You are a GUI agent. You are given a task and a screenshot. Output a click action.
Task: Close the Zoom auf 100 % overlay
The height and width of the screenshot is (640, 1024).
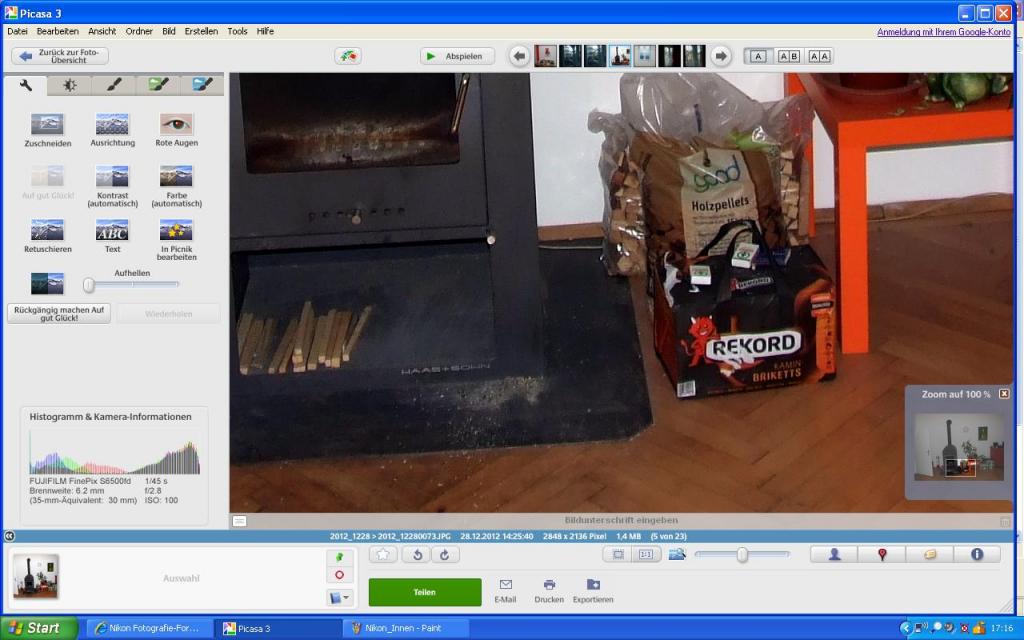tap(1004, 394)
